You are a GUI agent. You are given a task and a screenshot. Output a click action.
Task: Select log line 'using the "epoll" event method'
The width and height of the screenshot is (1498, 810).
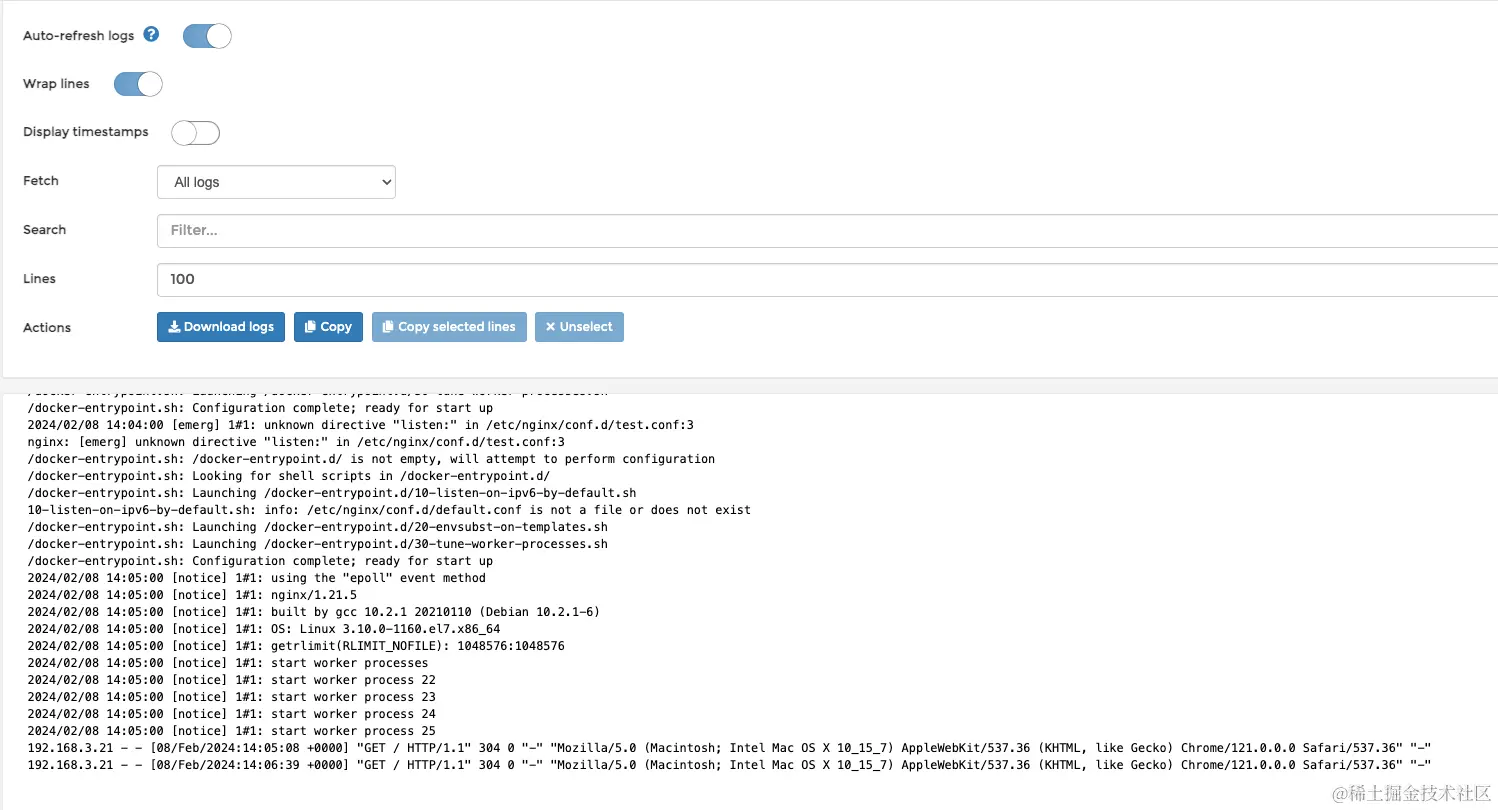point(256,578)
